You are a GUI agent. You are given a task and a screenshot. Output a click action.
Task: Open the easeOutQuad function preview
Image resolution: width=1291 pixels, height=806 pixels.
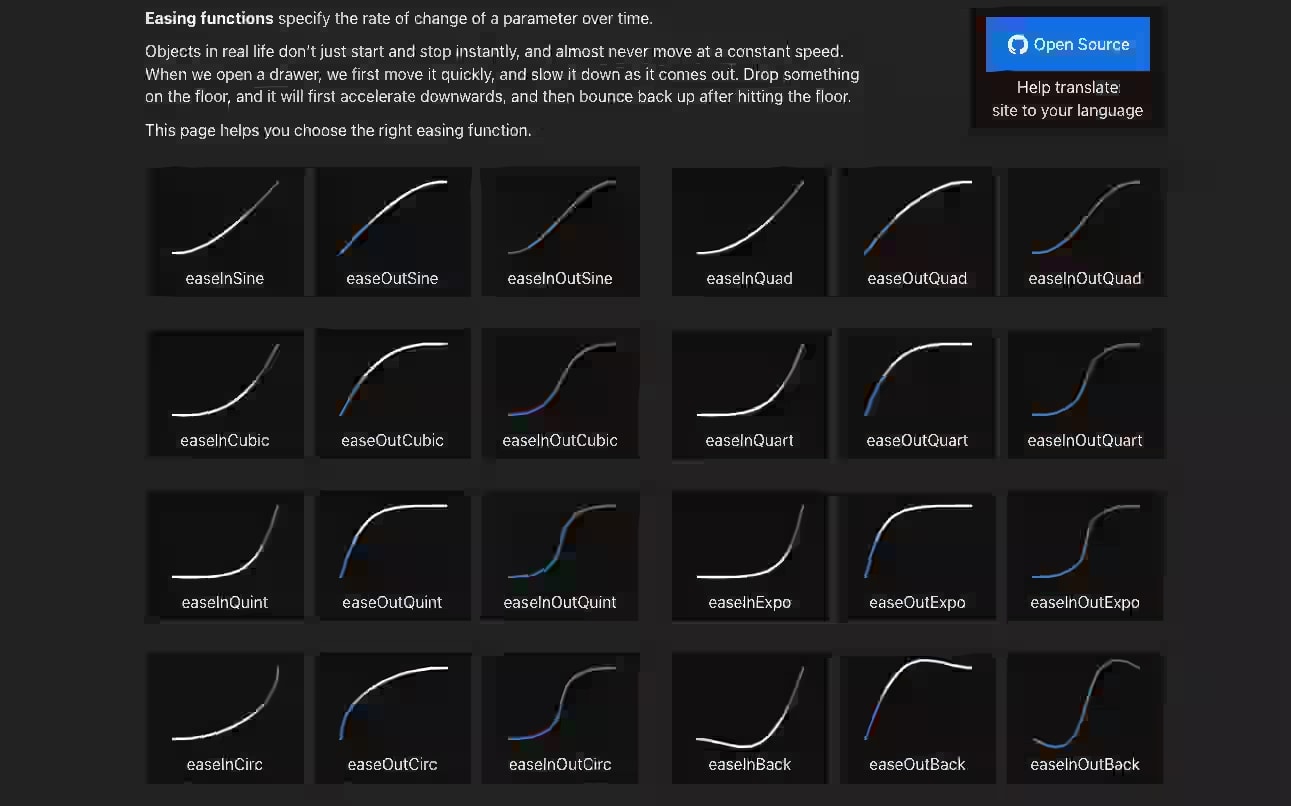click(x=917, y=230)
